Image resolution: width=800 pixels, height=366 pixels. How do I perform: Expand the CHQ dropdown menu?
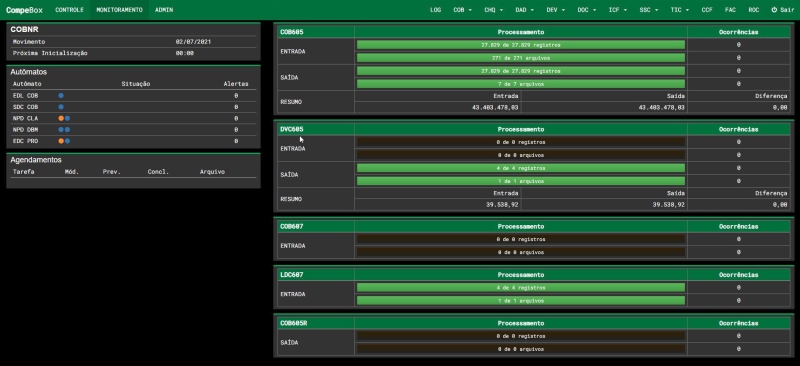coord(493,10)
